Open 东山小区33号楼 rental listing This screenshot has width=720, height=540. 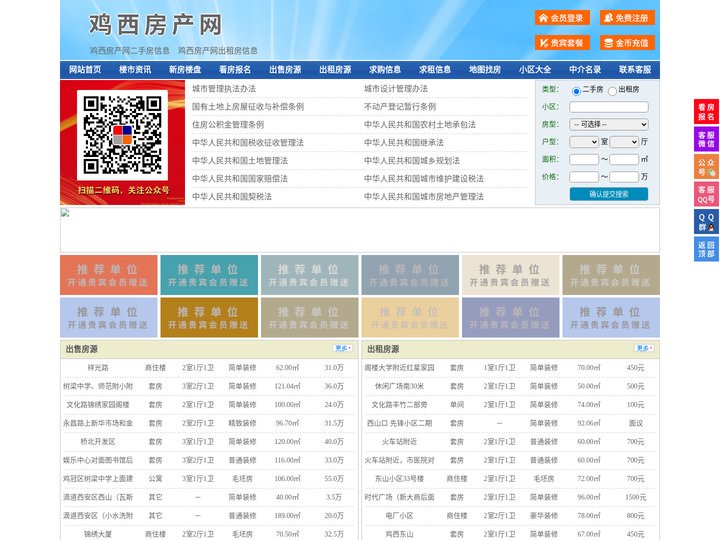(399, 478)
